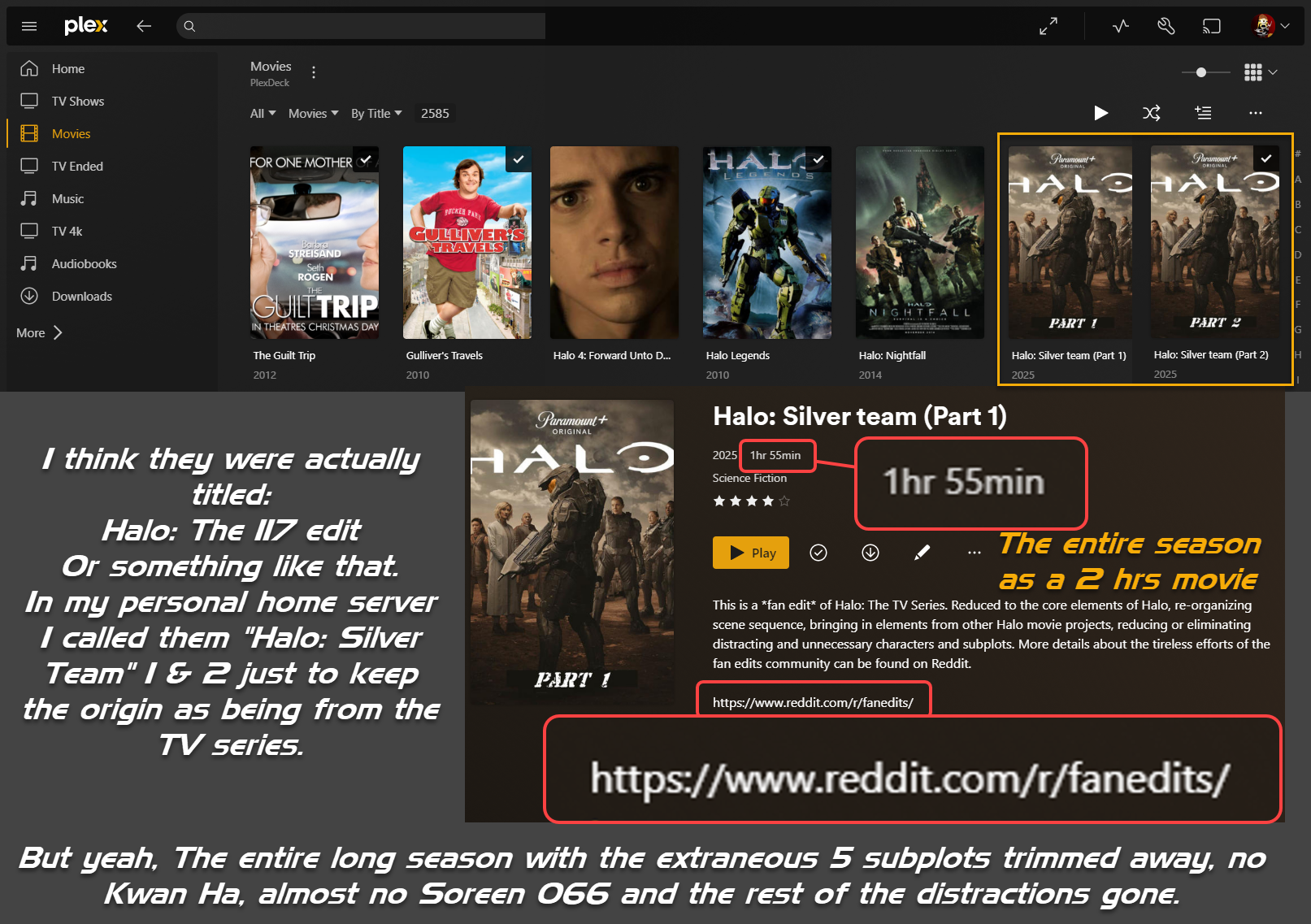This screenshot has width=1311, height=924.
Task: Open library toolbar more options ellipsis
Action: pos(1256,113)
